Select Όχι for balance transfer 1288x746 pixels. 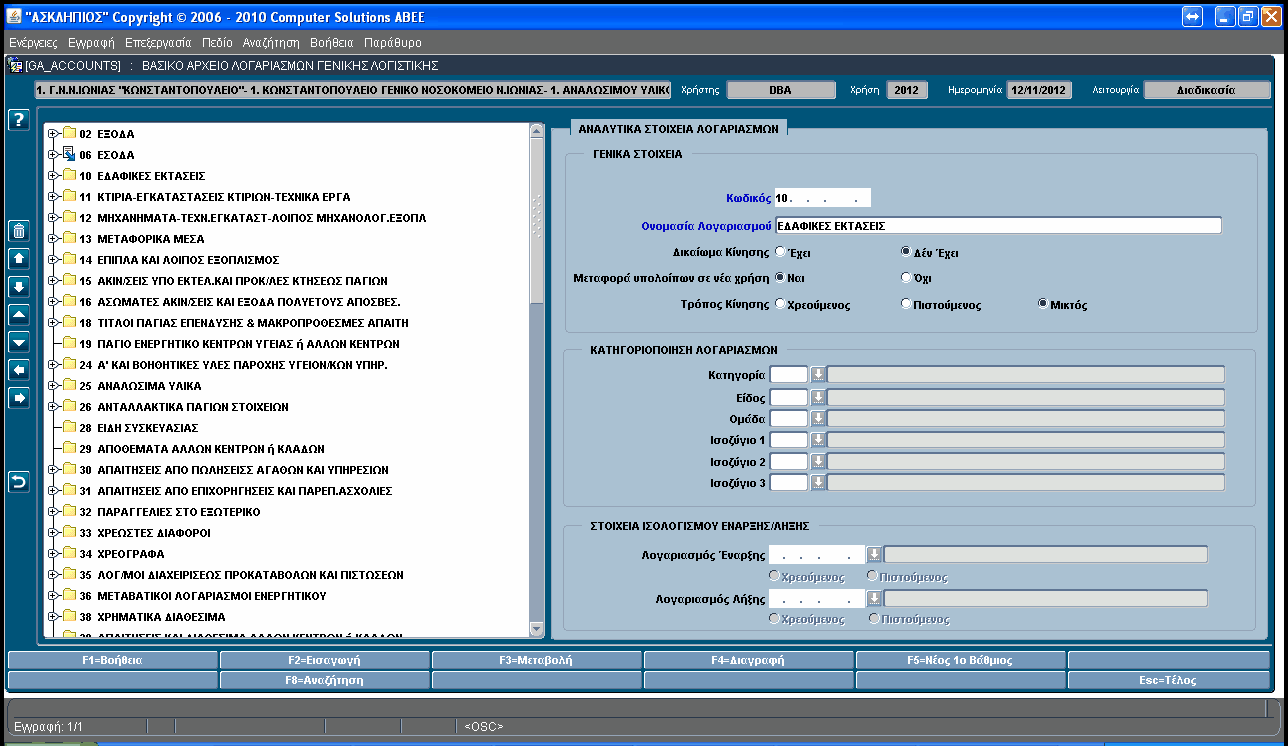906,278
